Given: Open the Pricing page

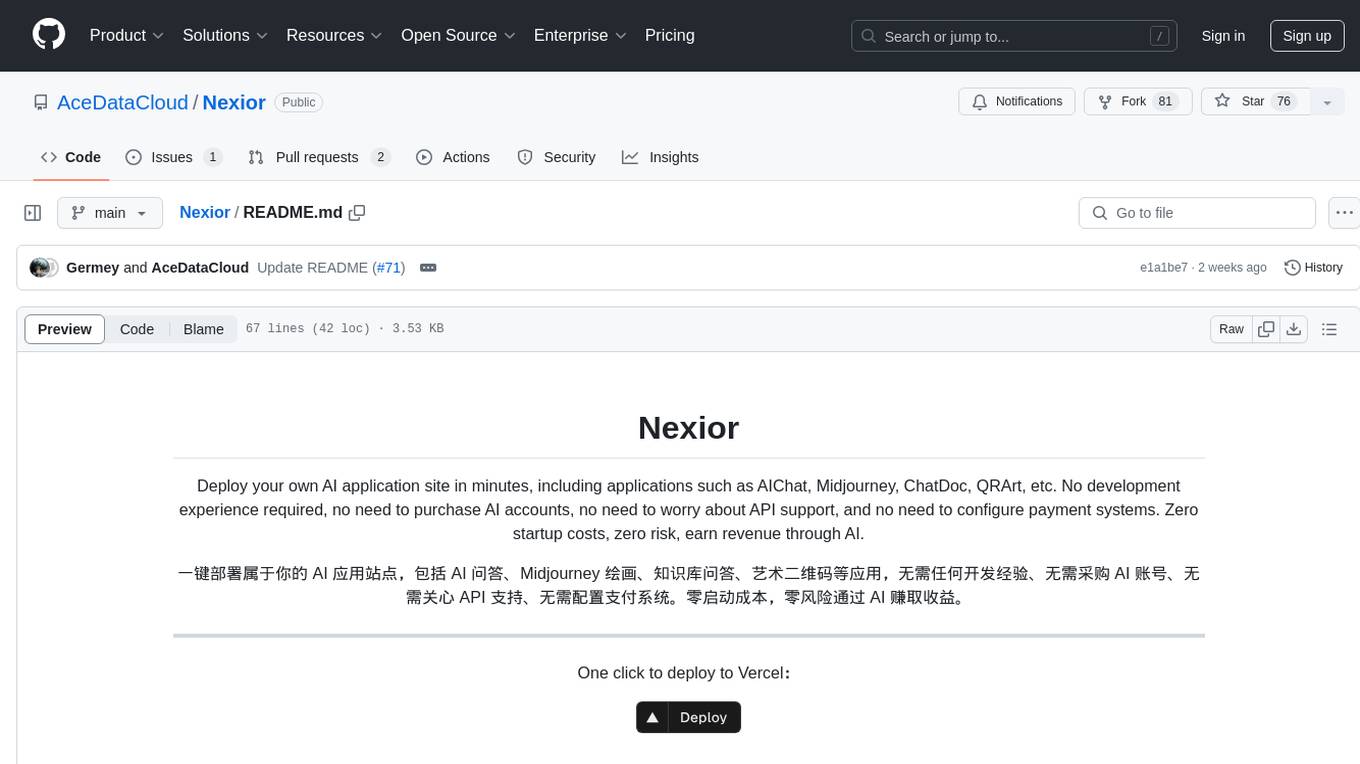Looking at the screenshot, I should point(670,35).
